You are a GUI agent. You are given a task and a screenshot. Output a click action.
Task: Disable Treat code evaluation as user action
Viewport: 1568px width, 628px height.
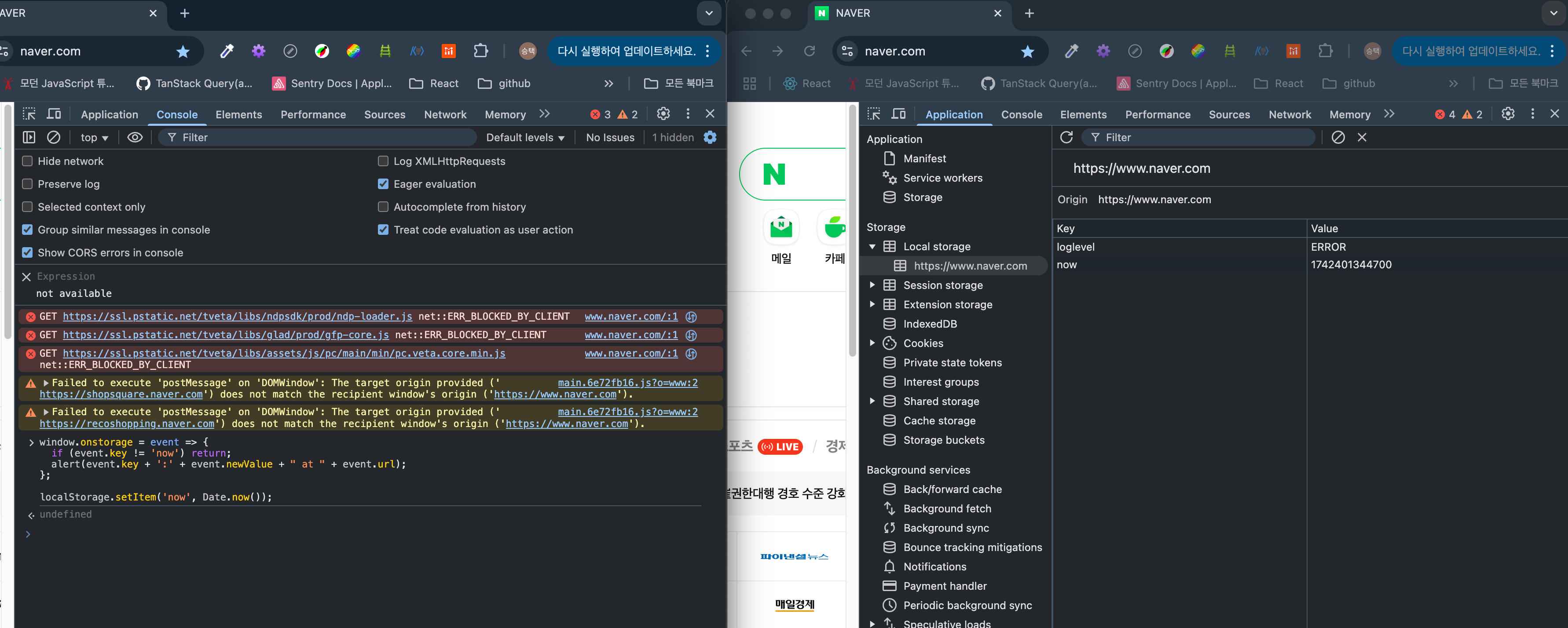[383, 230]
